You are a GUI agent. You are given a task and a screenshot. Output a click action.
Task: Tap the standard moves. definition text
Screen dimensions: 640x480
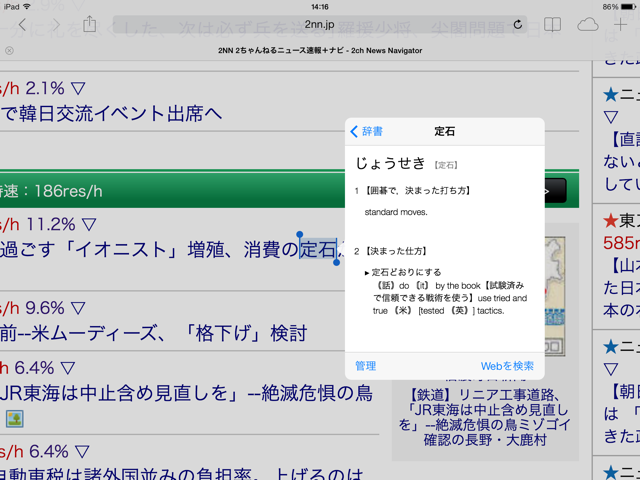point(396,212)
